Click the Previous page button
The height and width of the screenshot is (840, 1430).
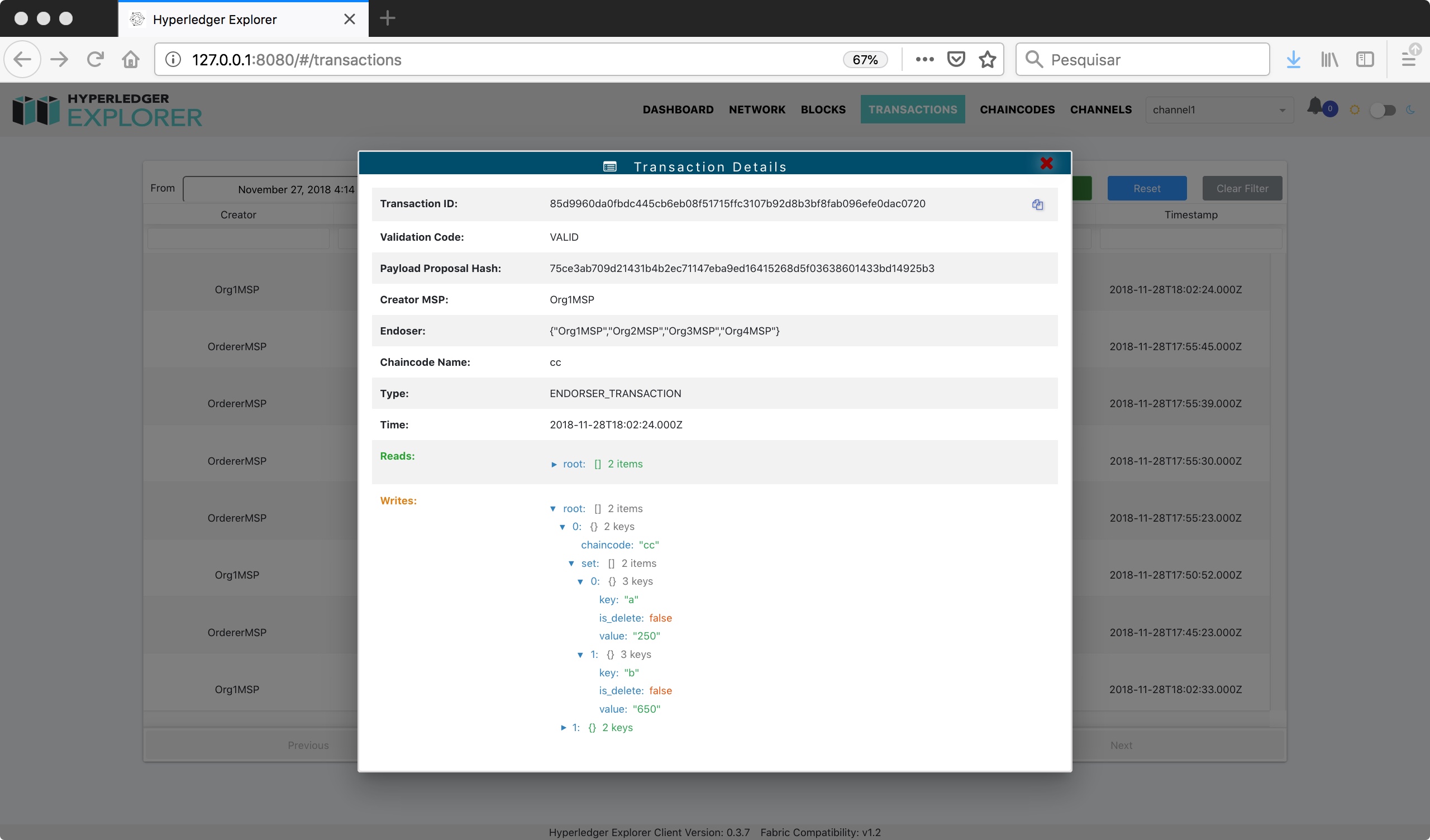(x=308, y=745)
